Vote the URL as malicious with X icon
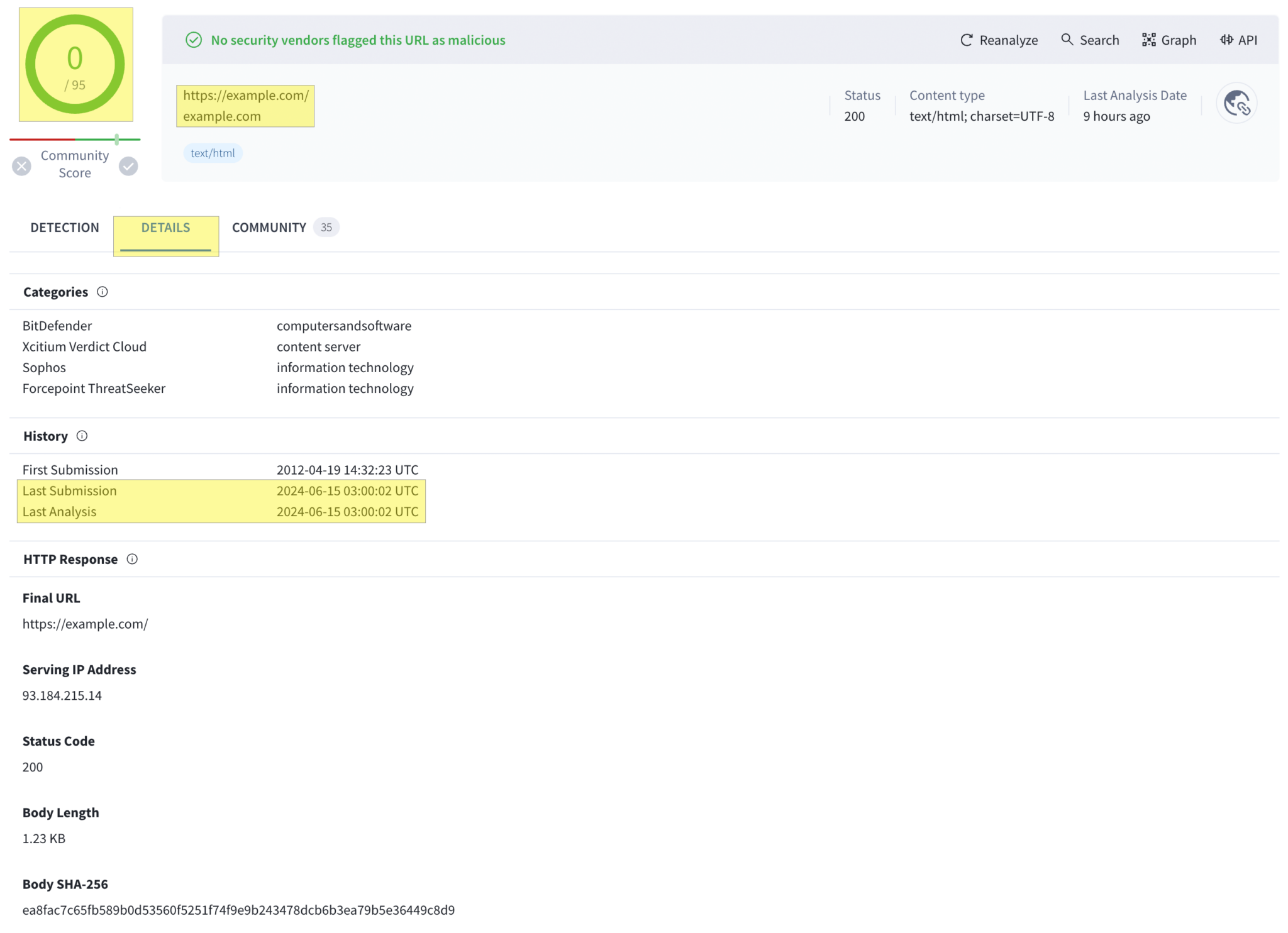Image resolution: width=1288 pixels, height=933 pixels. [x=21, y=165]
